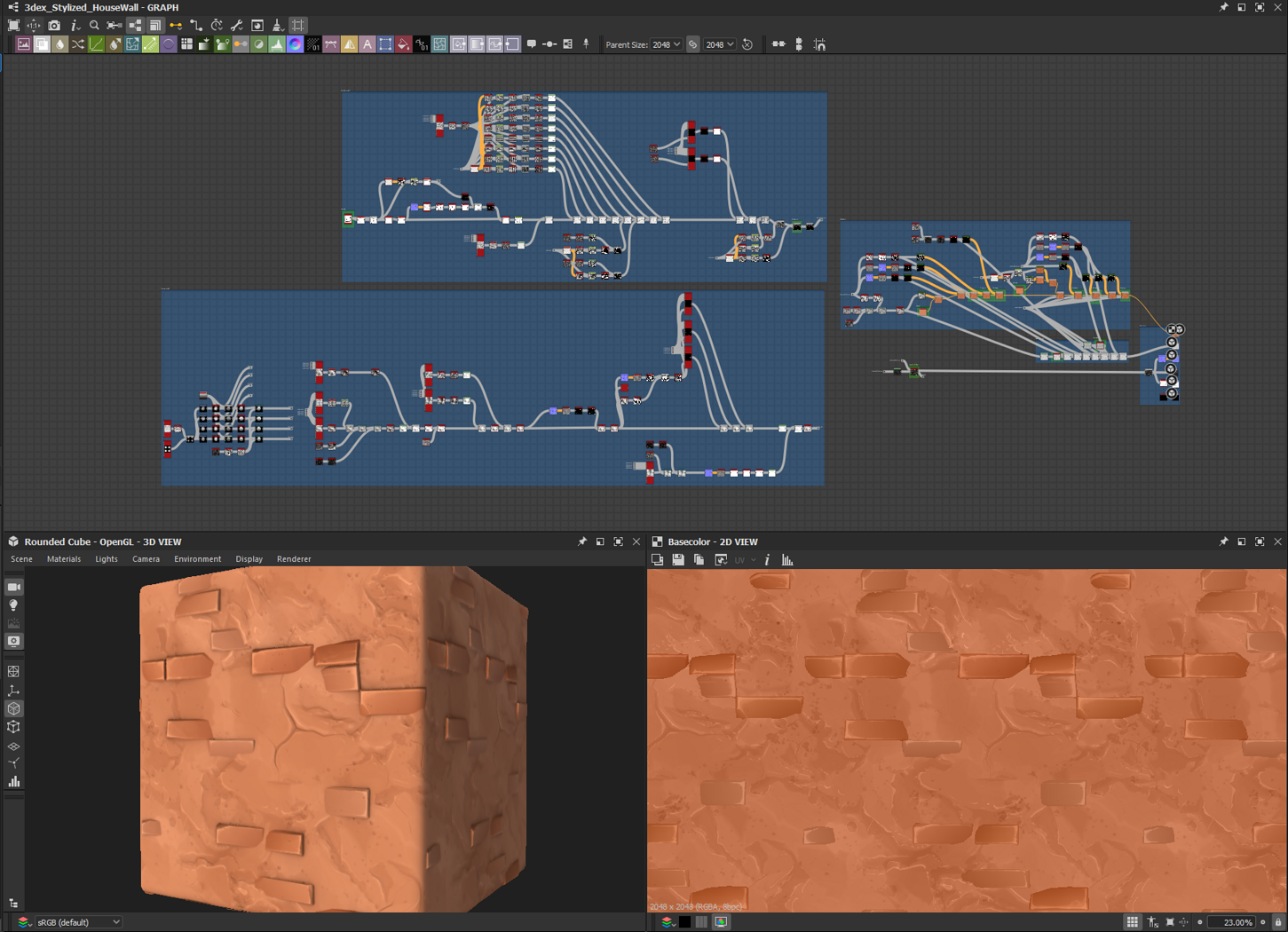
Task: Click the video camera icon in 3D view sidebar
Action: click(14, 587)
